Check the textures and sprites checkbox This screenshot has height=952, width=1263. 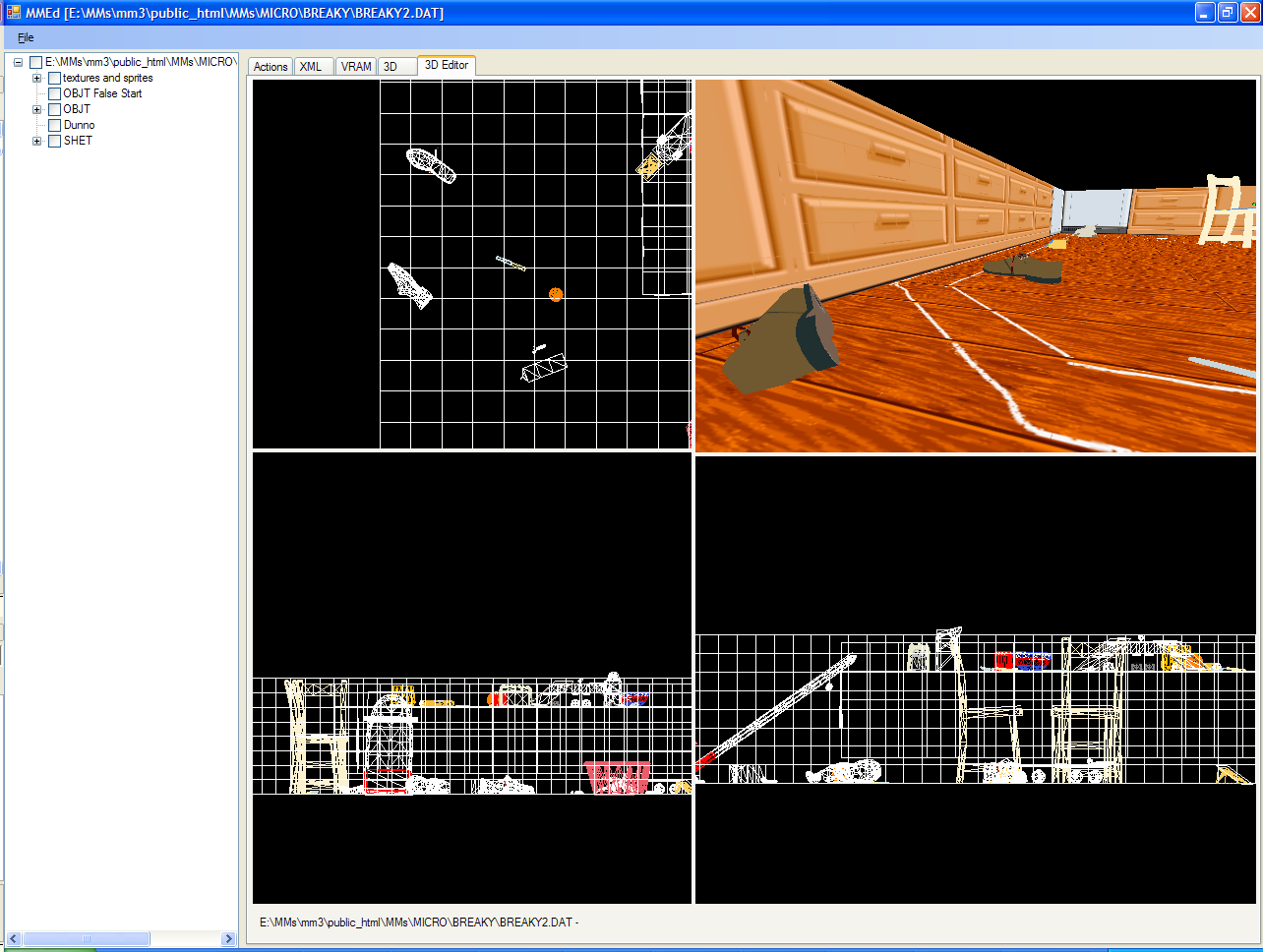coord(55,78)
